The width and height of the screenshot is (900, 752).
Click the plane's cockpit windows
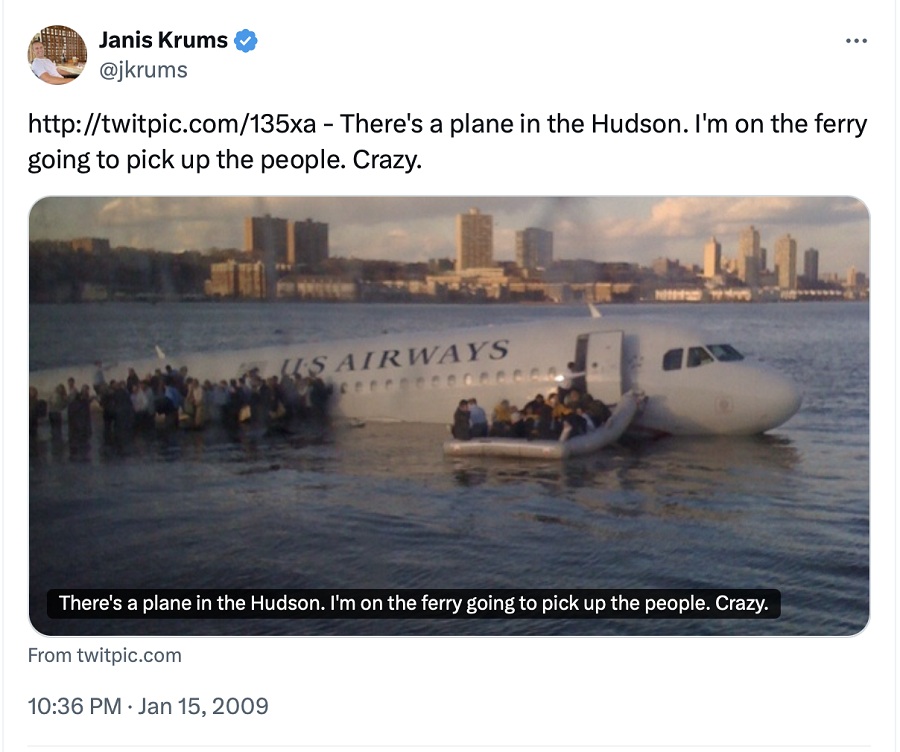(703, 356)
